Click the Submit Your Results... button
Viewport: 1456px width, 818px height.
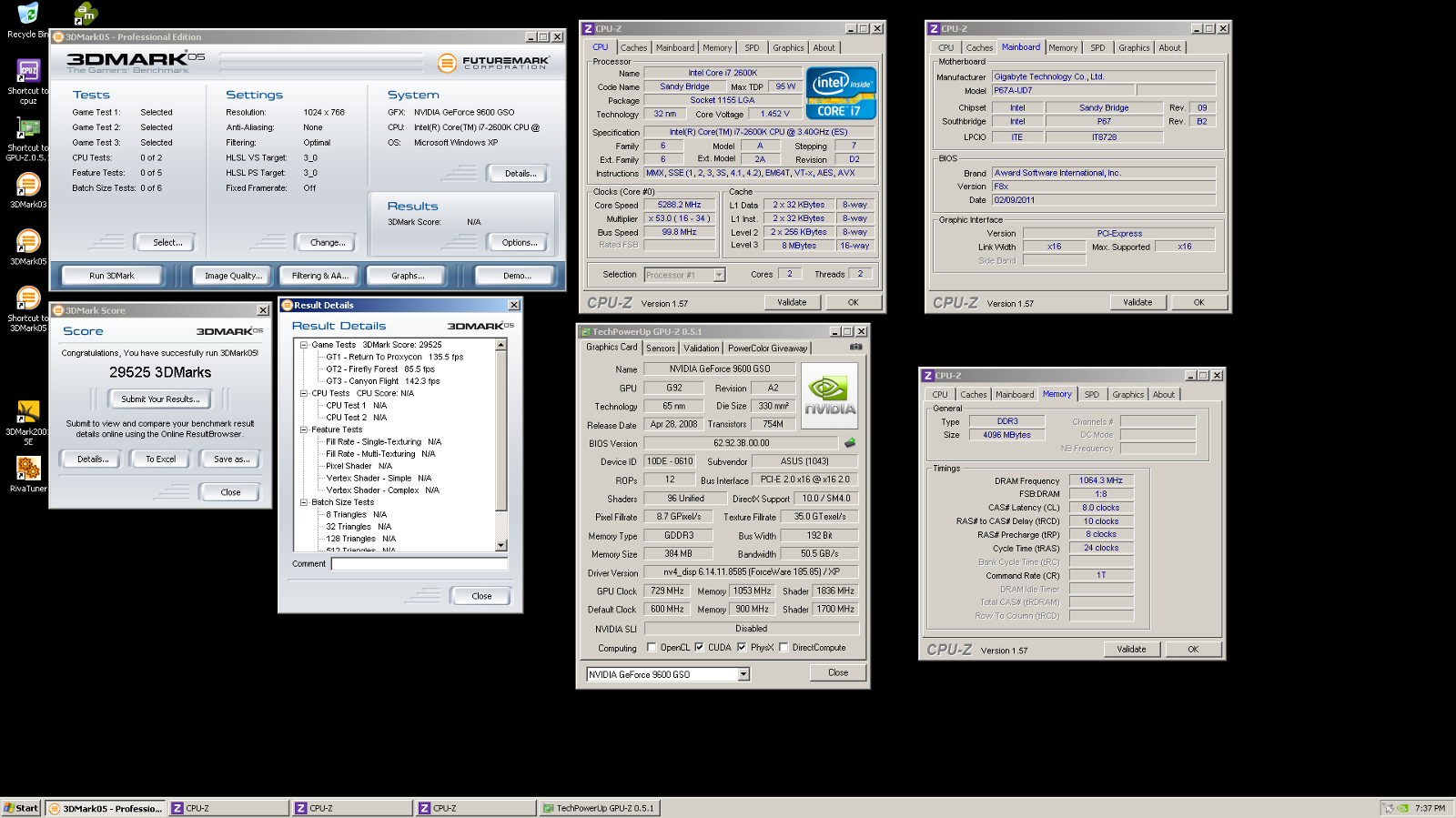[160, 399]
